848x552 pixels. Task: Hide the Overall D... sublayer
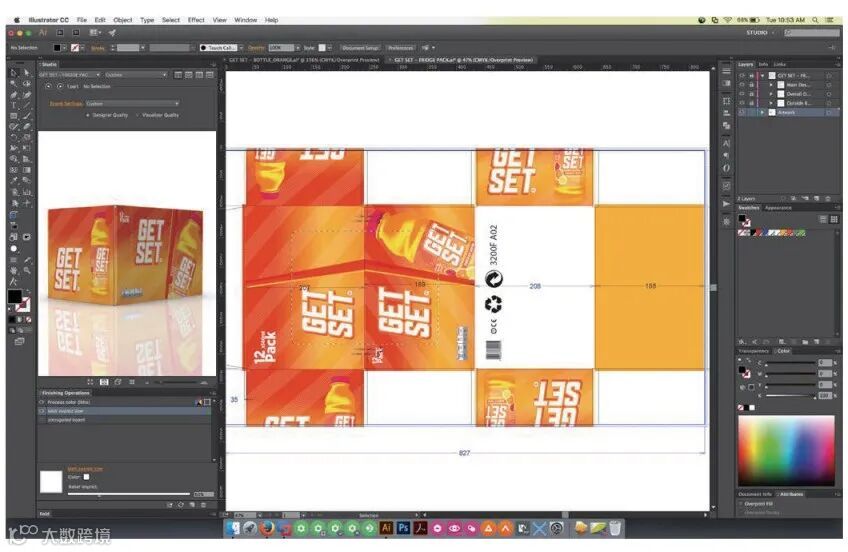(x=743, y=94)
